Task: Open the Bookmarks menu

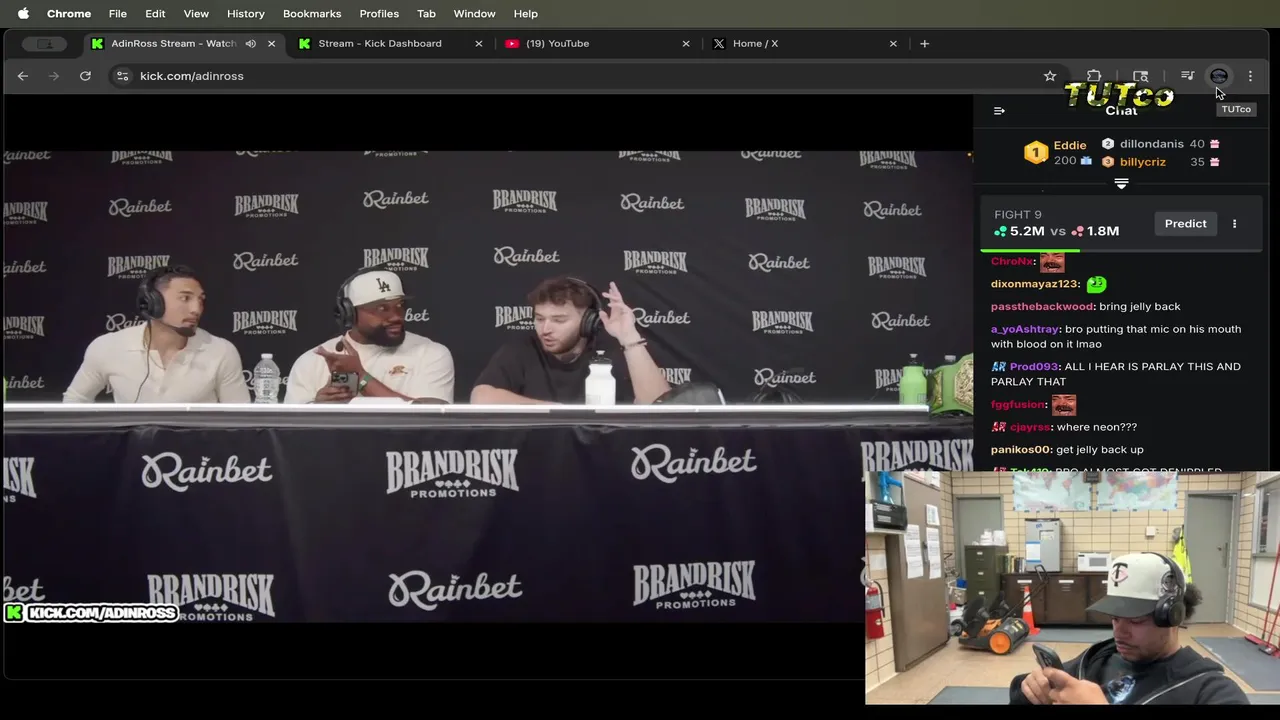Action: point(312,14)
